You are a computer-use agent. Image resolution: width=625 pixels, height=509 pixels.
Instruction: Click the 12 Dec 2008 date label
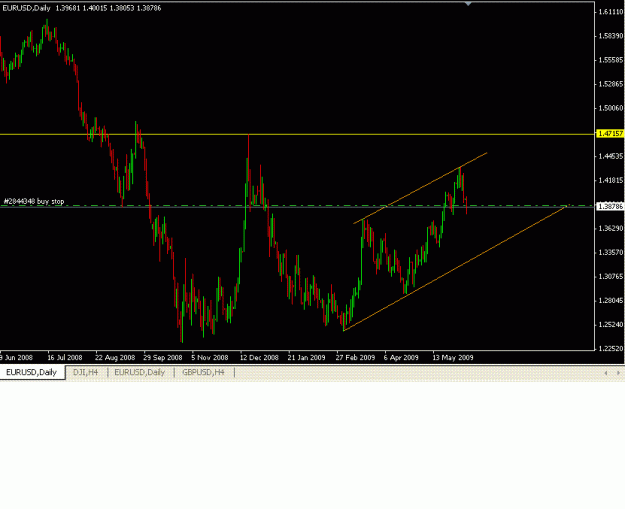[259, 358]
